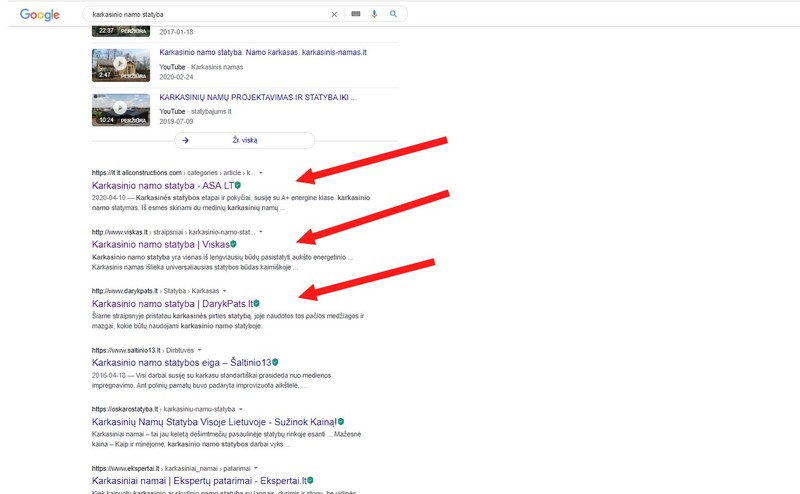Open 'Karkasiniai namai | Ekspertų patarimai' result
The width and height of the screenshot is (800, 494).
[199, 481]
